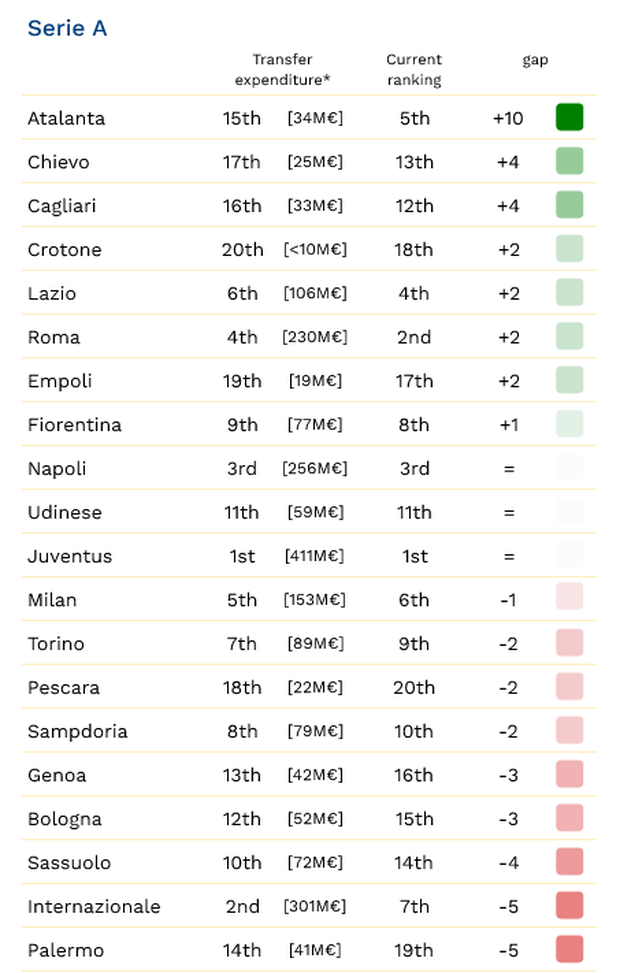Select the Transfer expenditure column header
Image resolution: width=620 pixels, height=973 pixels.
pyautogui.click(x=282, y=70)
